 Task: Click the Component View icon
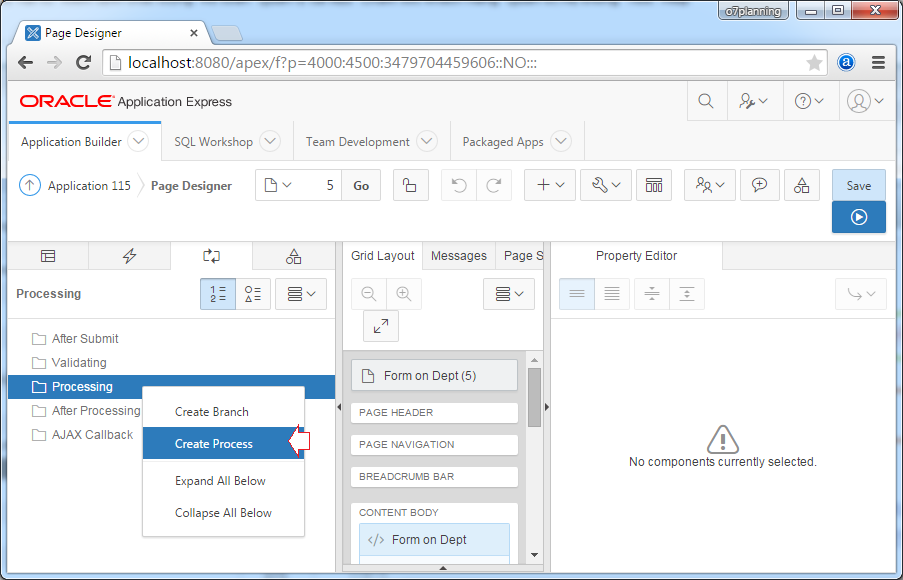click(654, 185)
